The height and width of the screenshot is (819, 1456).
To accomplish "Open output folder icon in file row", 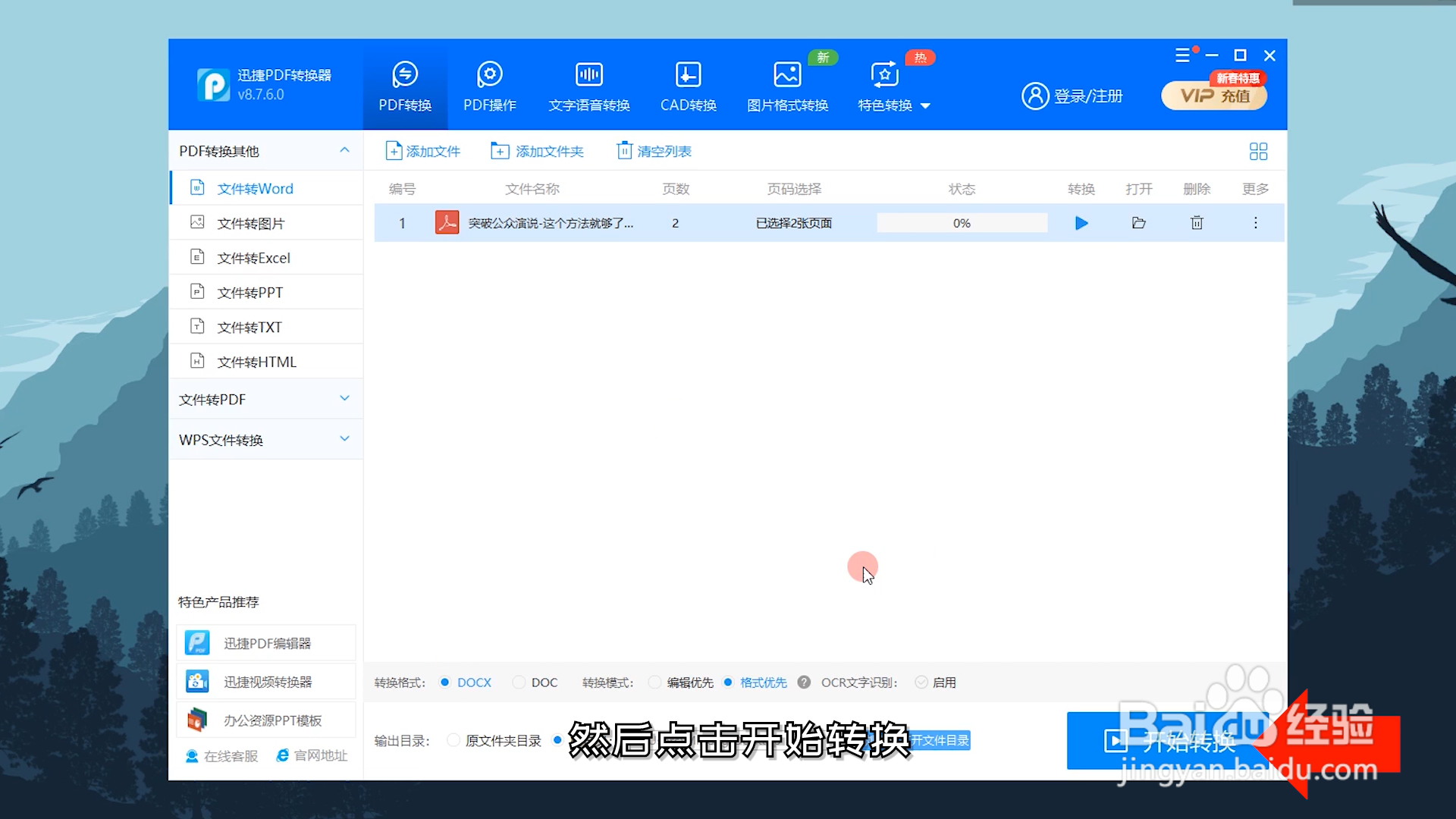I will pyautogui.click(x=1138, y=223).
